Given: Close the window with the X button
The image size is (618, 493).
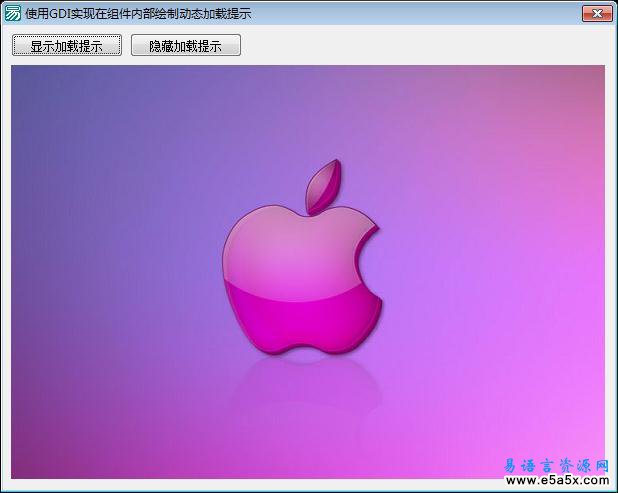Looking at the screenshot, I should pyautogui.click(x=597, y=13).
